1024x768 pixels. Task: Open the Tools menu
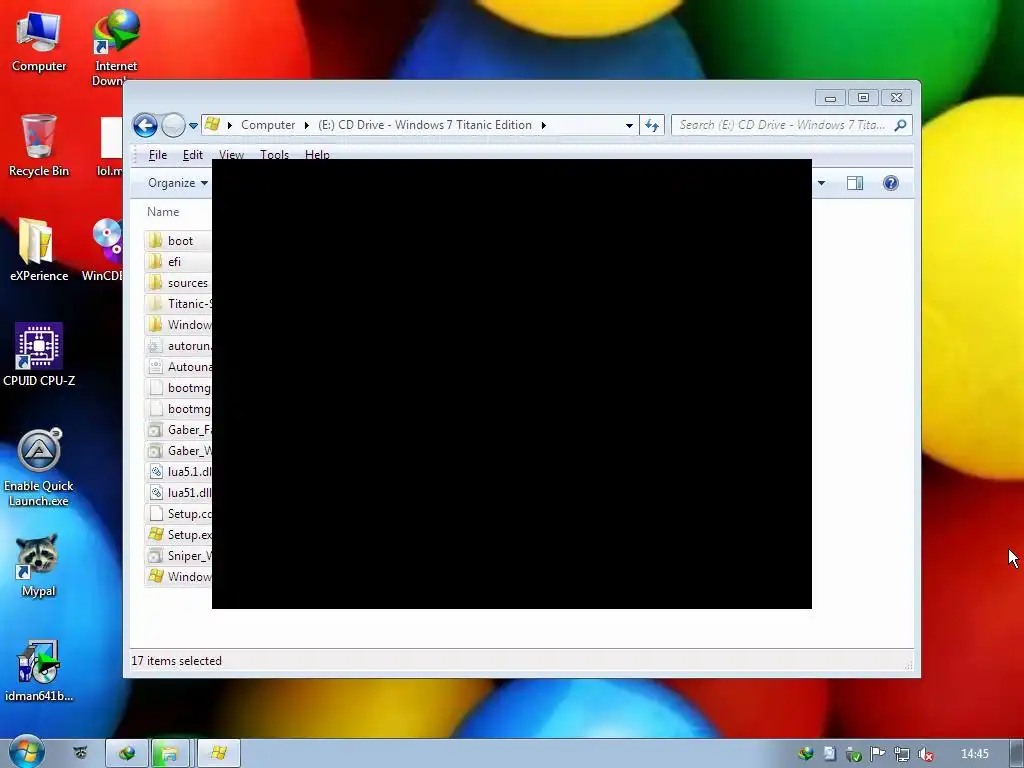[274, 154]
